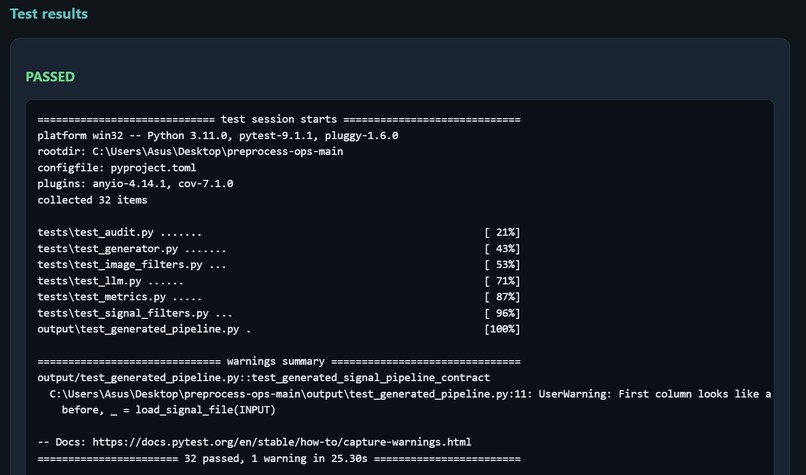
Task: Click the [ 87%] progress value
Action: click(x=502, y=297)
